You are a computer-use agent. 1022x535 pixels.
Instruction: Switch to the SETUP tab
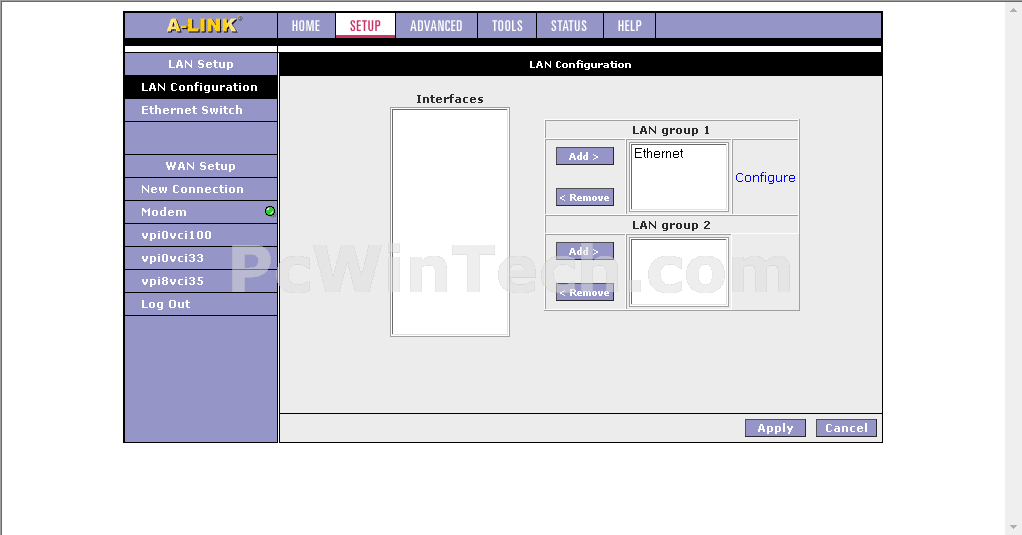(365, 26)
